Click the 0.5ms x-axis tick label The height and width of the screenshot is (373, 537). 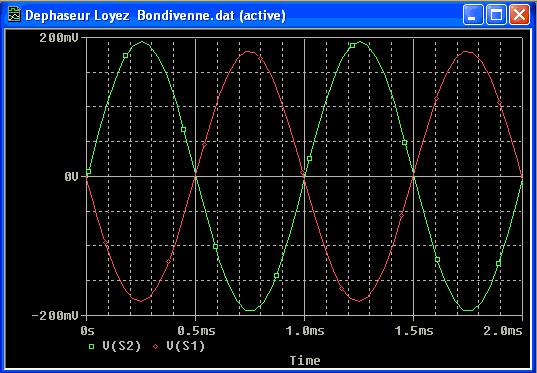[196, 331]
